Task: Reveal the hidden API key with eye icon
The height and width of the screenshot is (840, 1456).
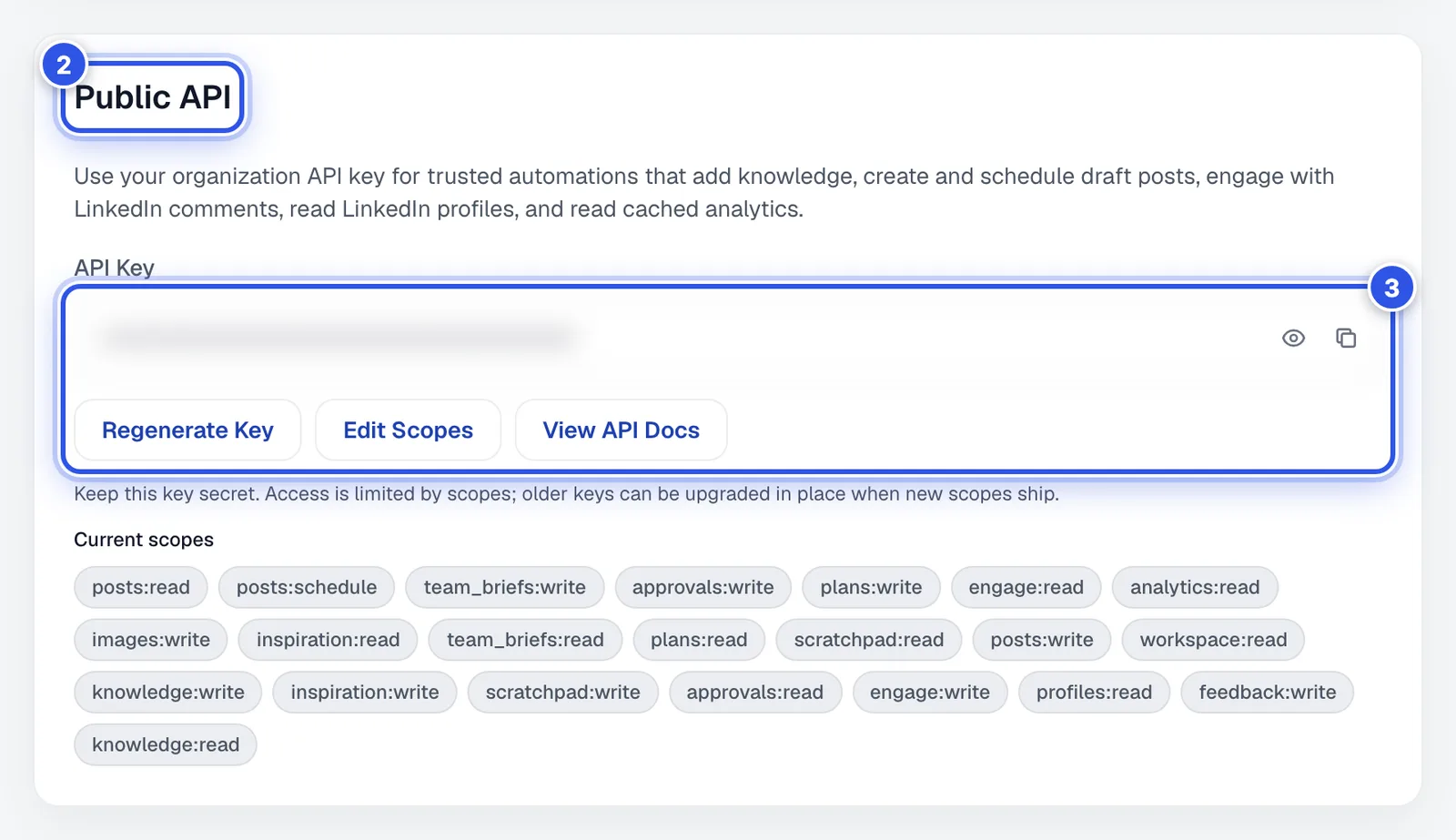Action: tap(1293, 338)
